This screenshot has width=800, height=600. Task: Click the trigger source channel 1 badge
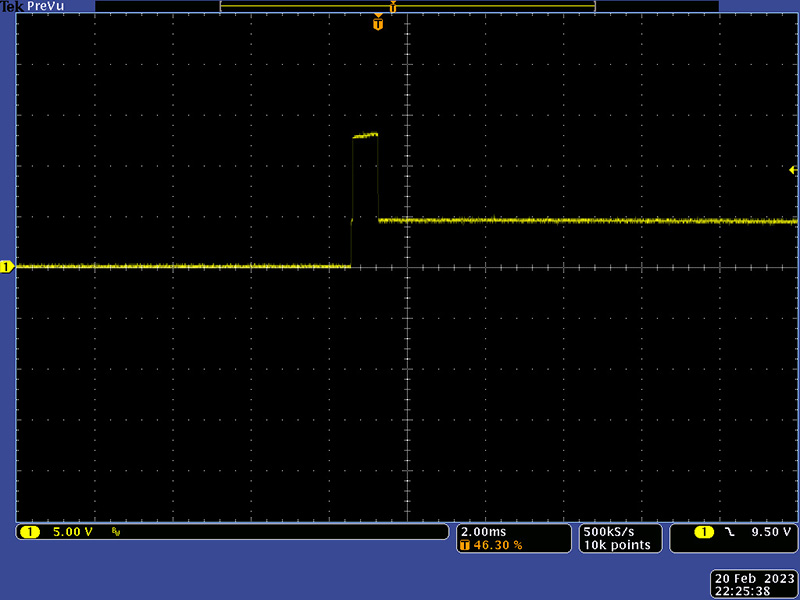pos(705,532)
